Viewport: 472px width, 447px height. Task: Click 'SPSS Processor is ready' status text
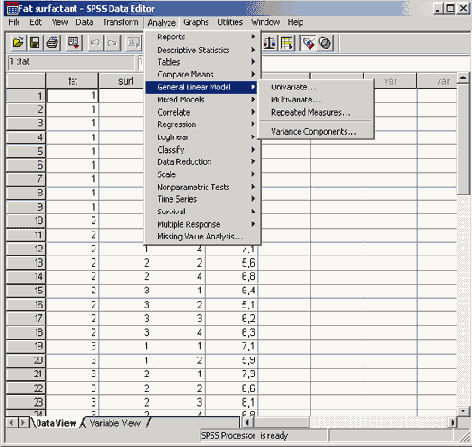244,436
